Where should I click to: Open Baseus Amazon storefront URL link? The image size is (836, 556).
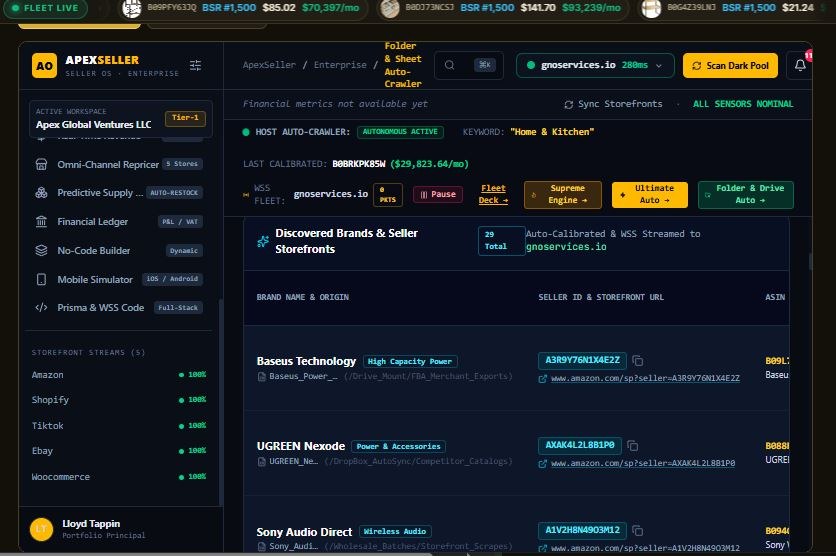click(x=645, y=378)
